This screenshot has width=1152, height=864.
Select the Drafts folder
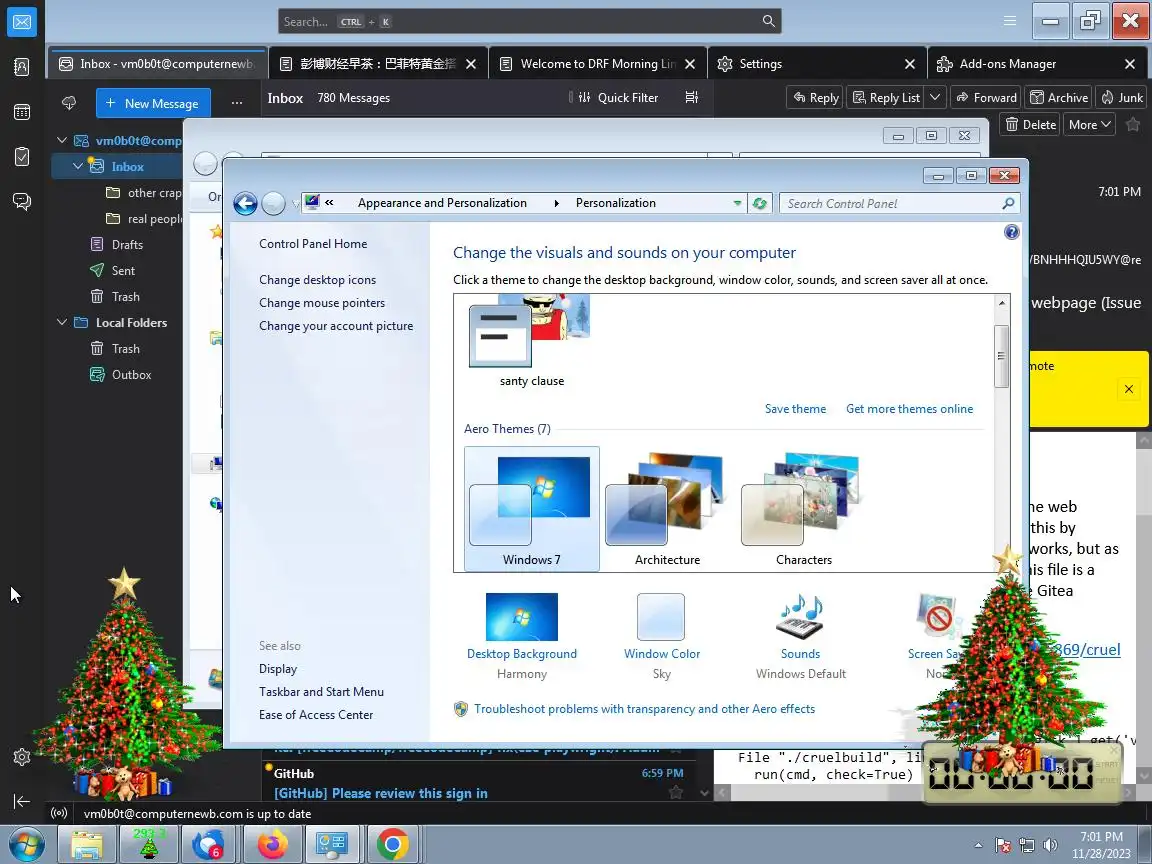pyautogui.click(x=127, y=245)
